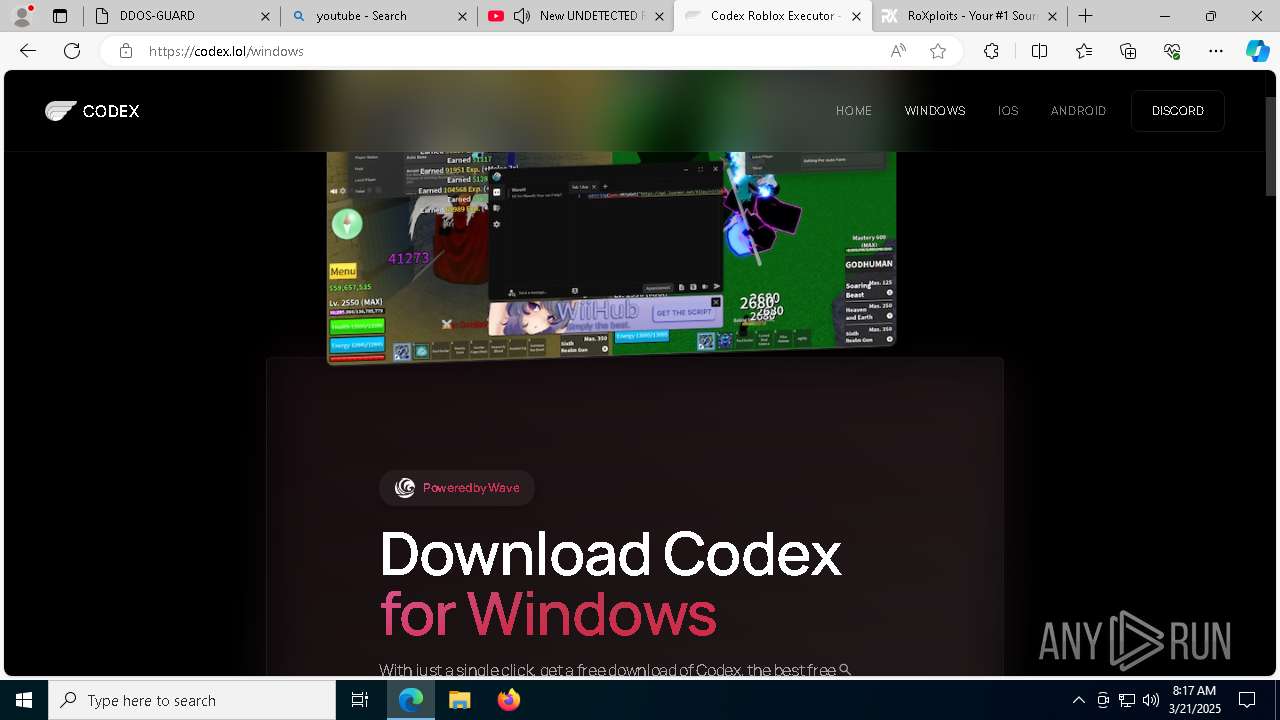Screen dimensions: 1280x720
Task: Open the Windows Start menu
Action: [x=24, y=700]
